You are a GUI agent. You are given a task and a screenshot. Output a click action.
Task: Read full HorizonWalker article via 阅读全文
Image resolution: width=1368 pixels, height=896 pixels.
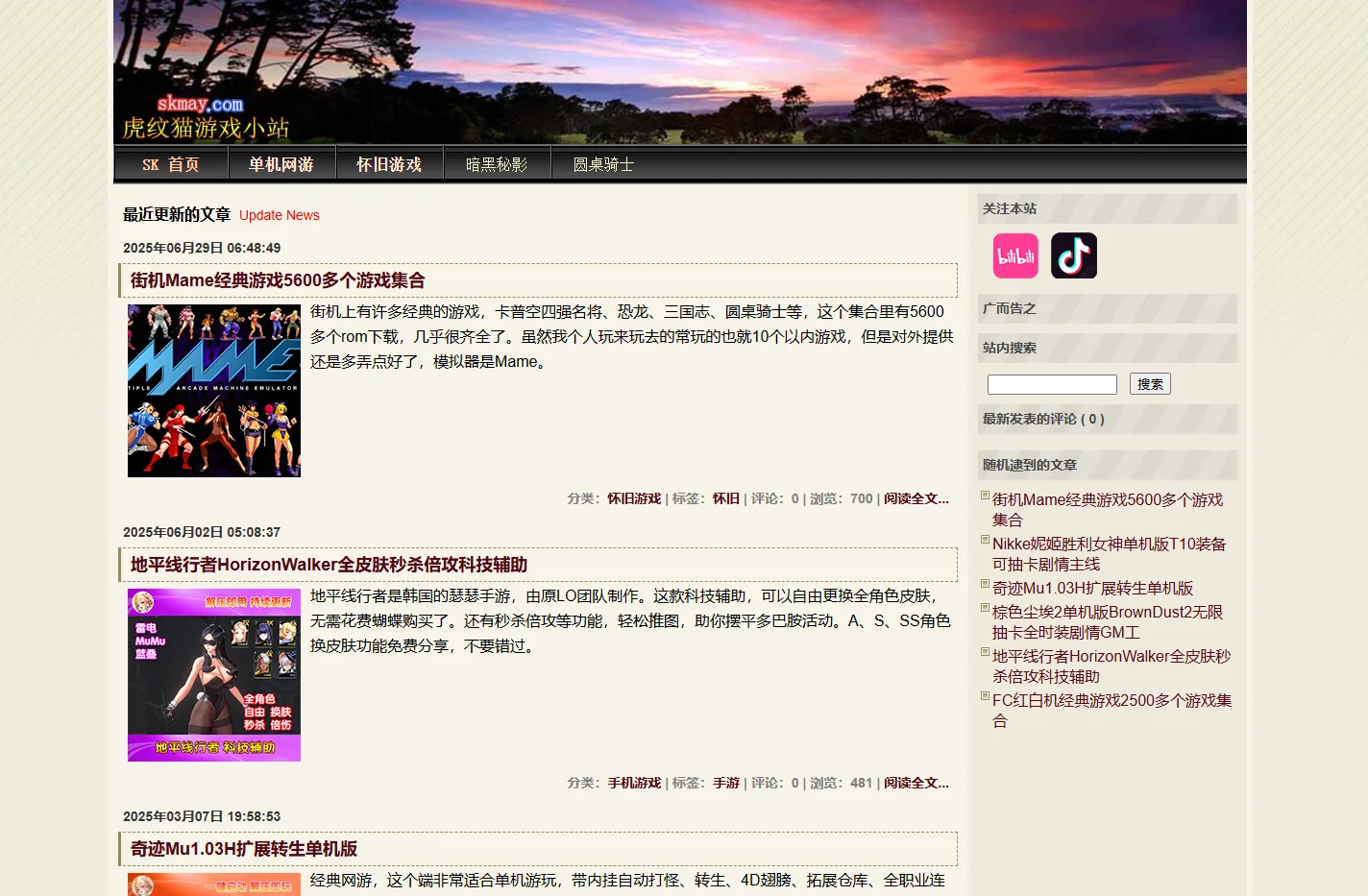[x=916, y=784]
